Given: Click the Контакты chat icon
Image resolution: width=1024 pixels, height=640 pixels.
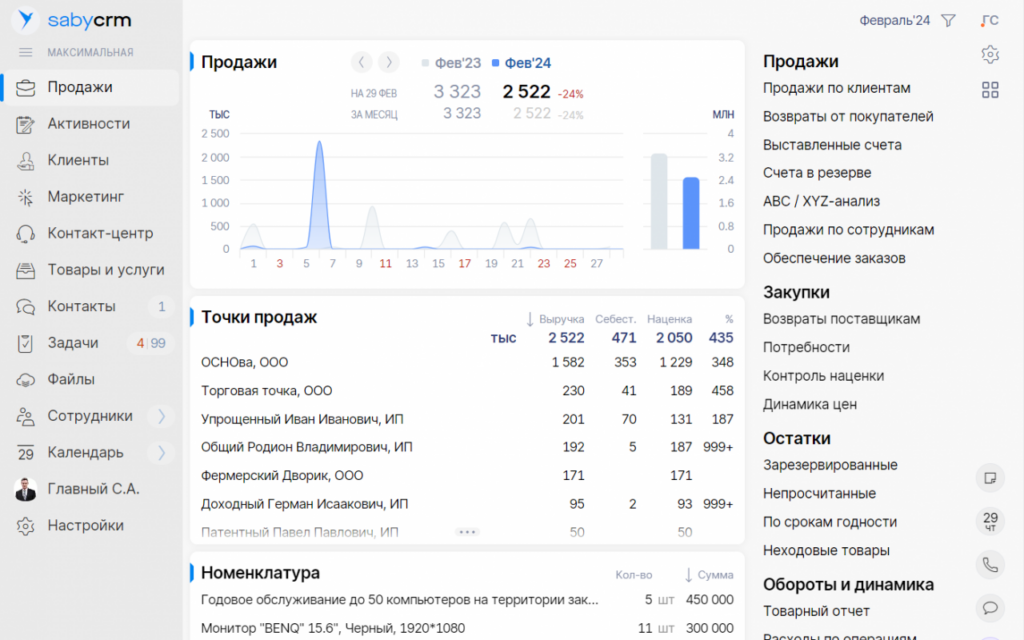Looking at the screenshot, I should tap(25, 307).
